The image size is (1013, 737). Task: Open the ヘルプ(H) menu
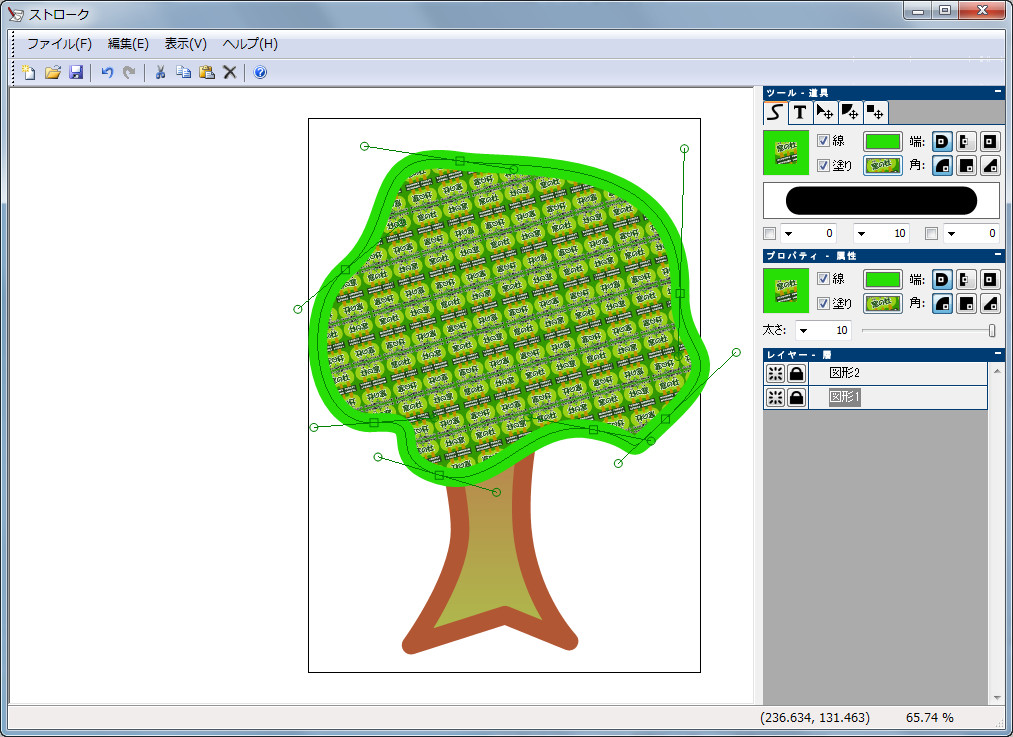tap(250, 44)
